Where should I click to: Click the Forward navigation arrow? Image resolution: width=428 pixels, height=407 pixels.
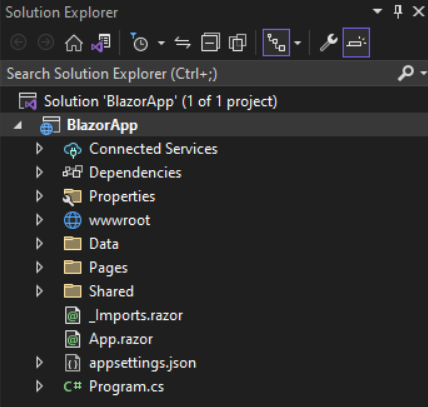(x=46, y=43)
